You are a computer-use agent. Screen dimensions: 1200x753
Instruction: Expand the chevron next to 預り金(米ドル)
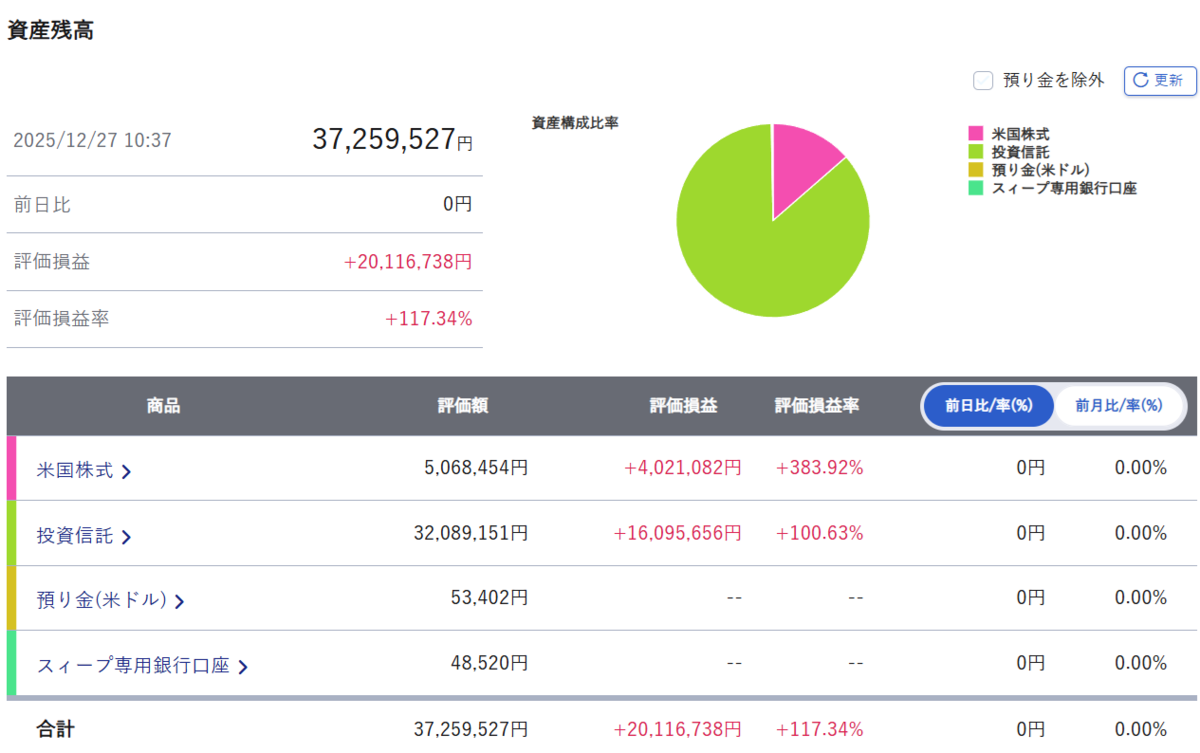pos(179,602)
